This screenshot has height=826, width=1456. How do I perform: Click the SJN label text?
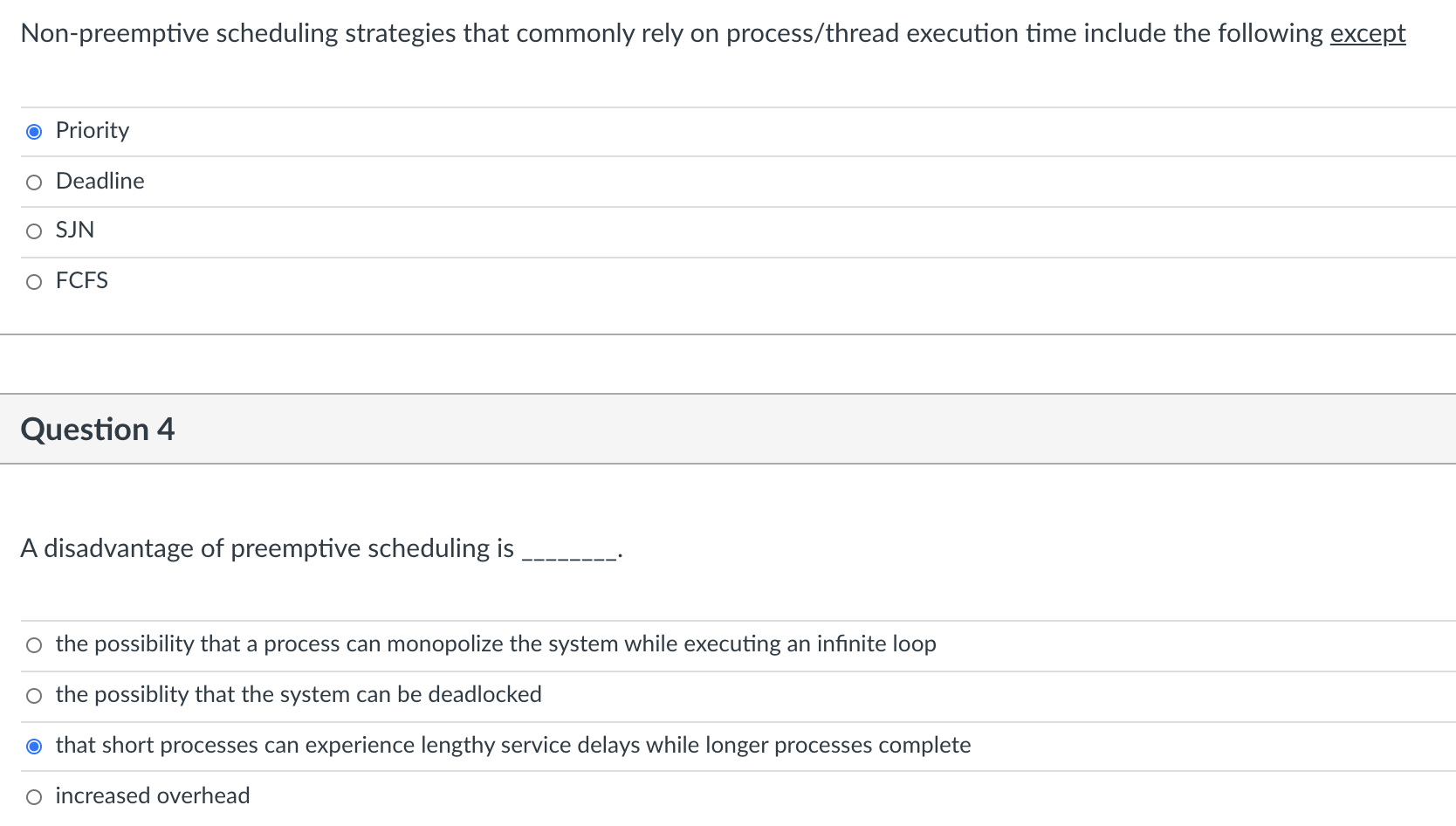click(74, 231)
